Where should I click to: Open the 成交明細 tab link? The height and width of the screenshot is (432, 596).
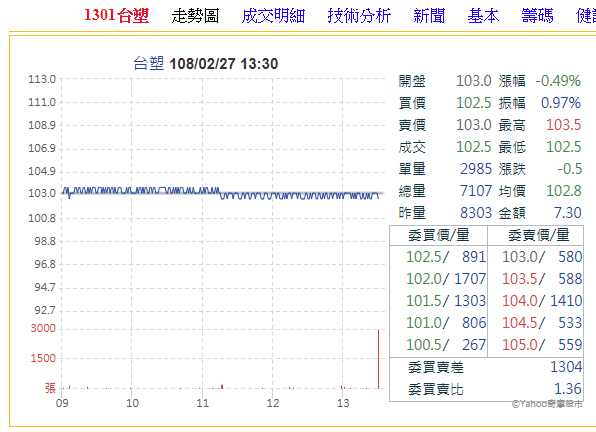[x=273, y=16]
